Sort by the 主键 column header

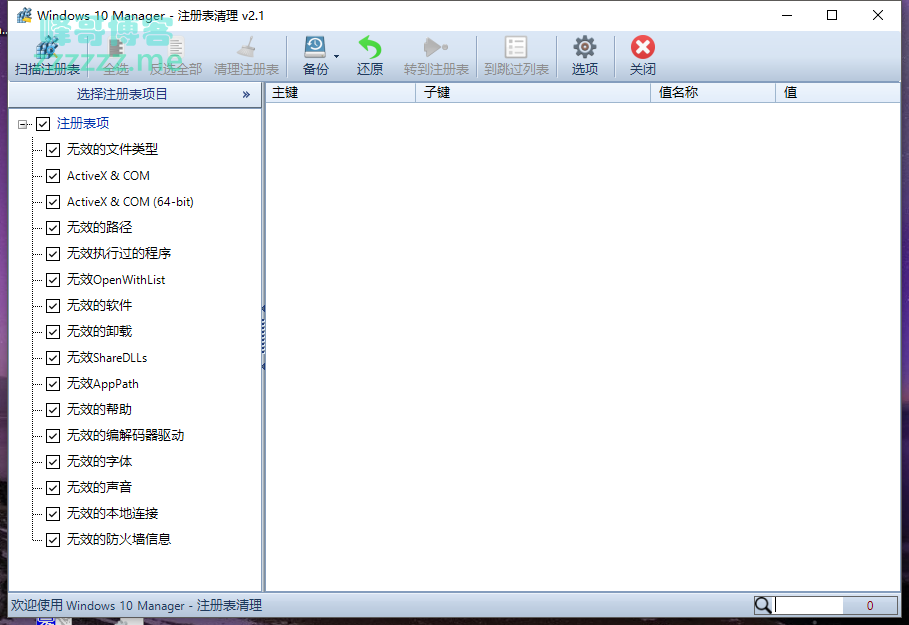click(x=340, y=92)
